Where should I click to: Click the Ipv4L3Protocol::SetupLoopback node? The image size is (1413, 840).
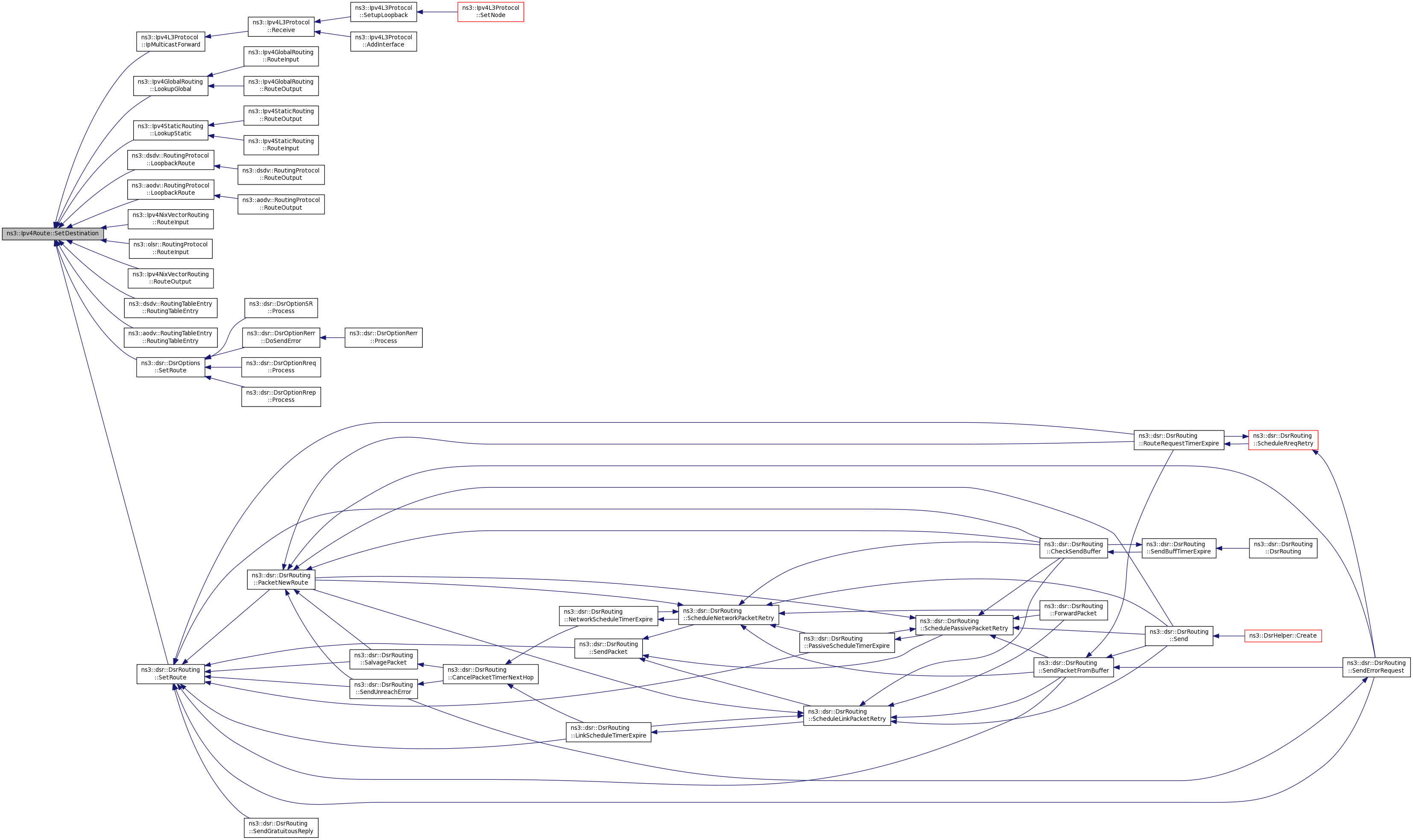point(383,12)
